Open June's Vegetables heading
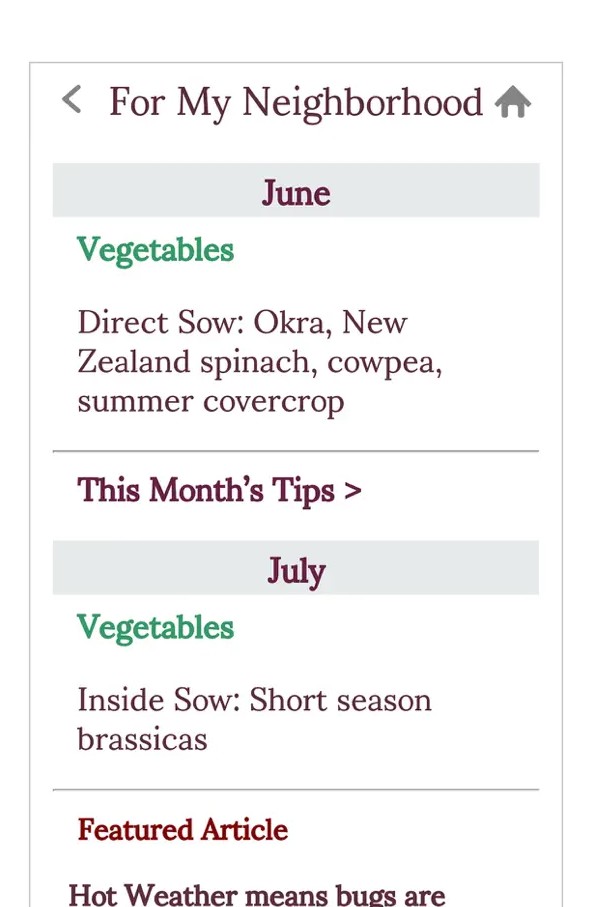 point(156,251)
